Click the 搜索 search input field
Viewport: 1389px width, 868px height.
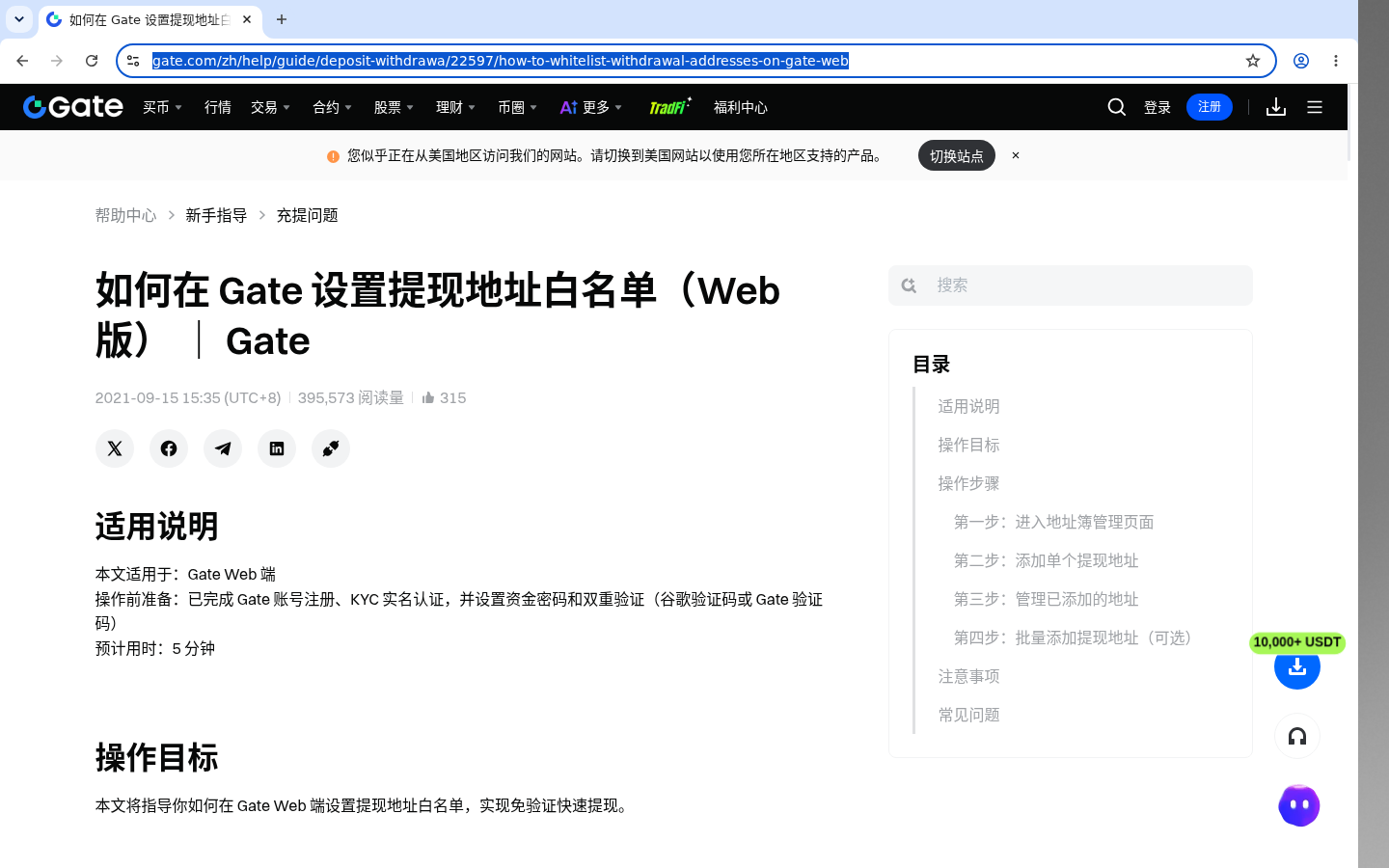[1071, 285]
